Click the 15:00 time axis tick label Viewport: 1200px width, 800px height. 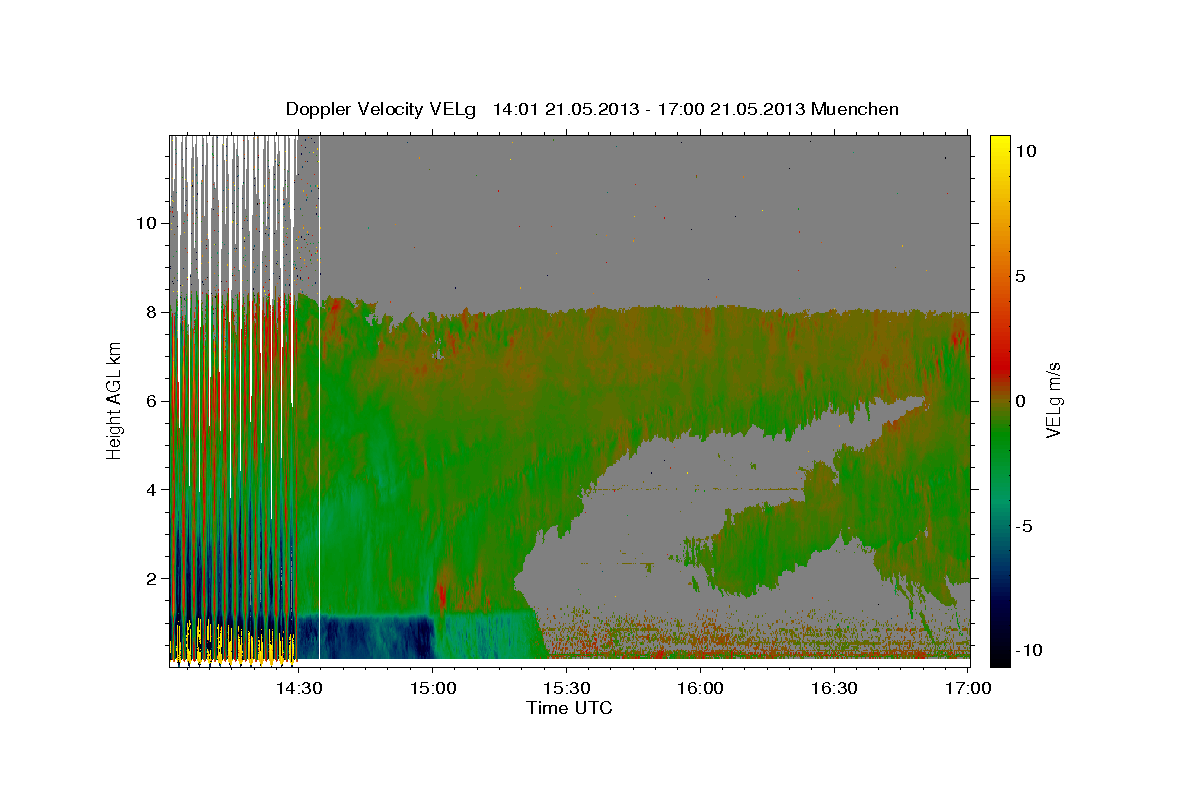tap(432, 688)
